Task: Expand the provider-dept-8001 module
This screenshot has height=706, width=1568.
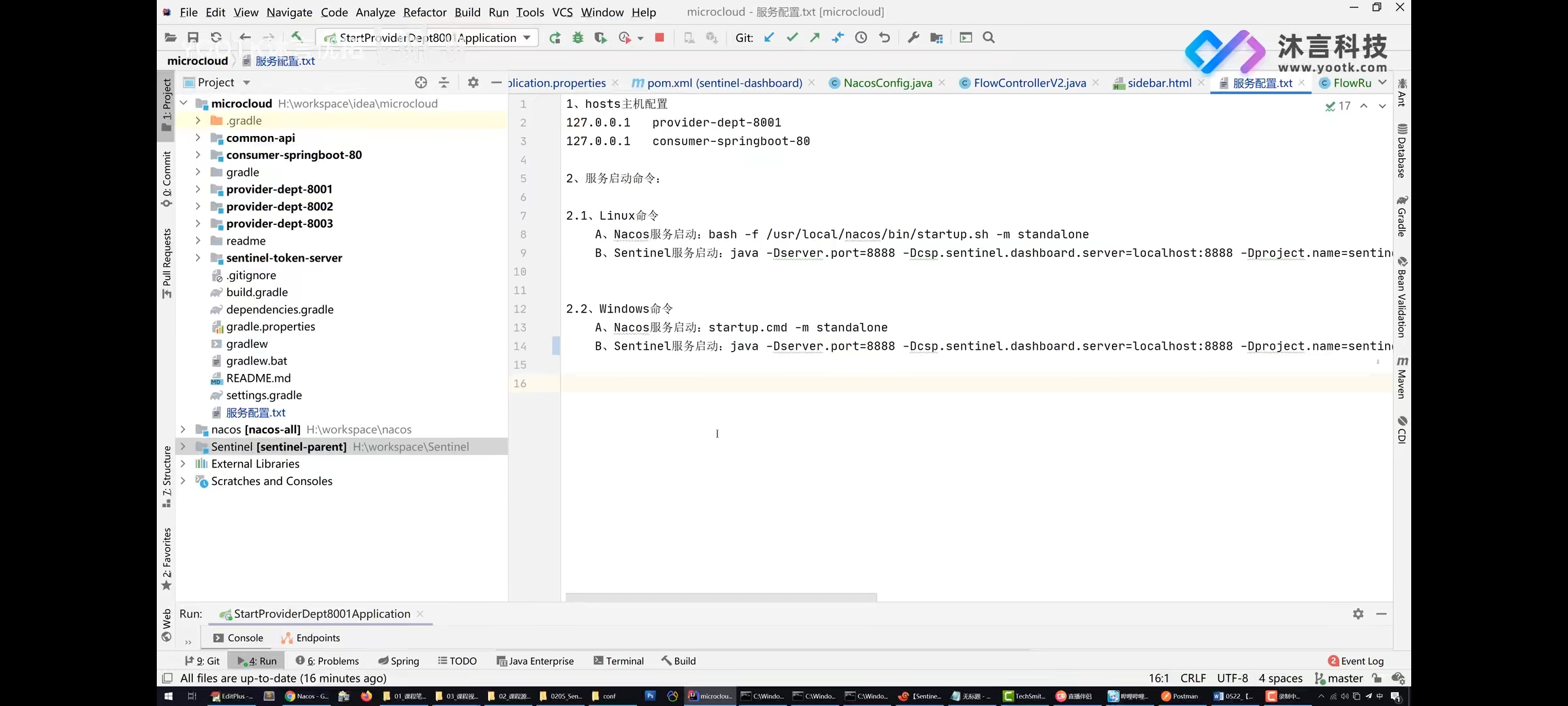Action: tap(198, 189)
